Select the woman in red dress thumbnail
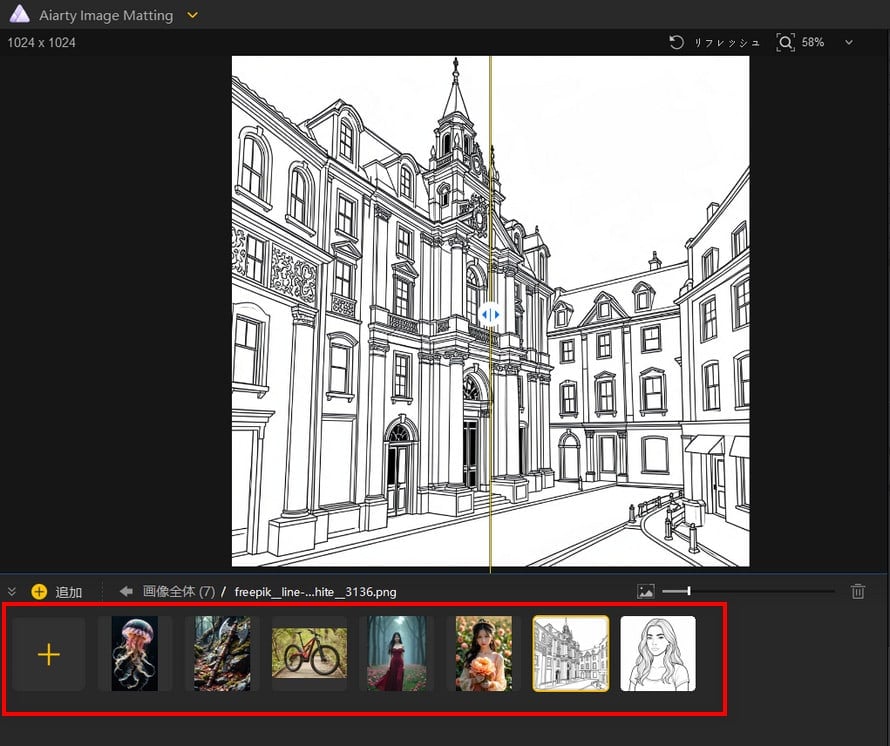The height and width of the screenshot is (746, 890). click(x=396, y=654)
